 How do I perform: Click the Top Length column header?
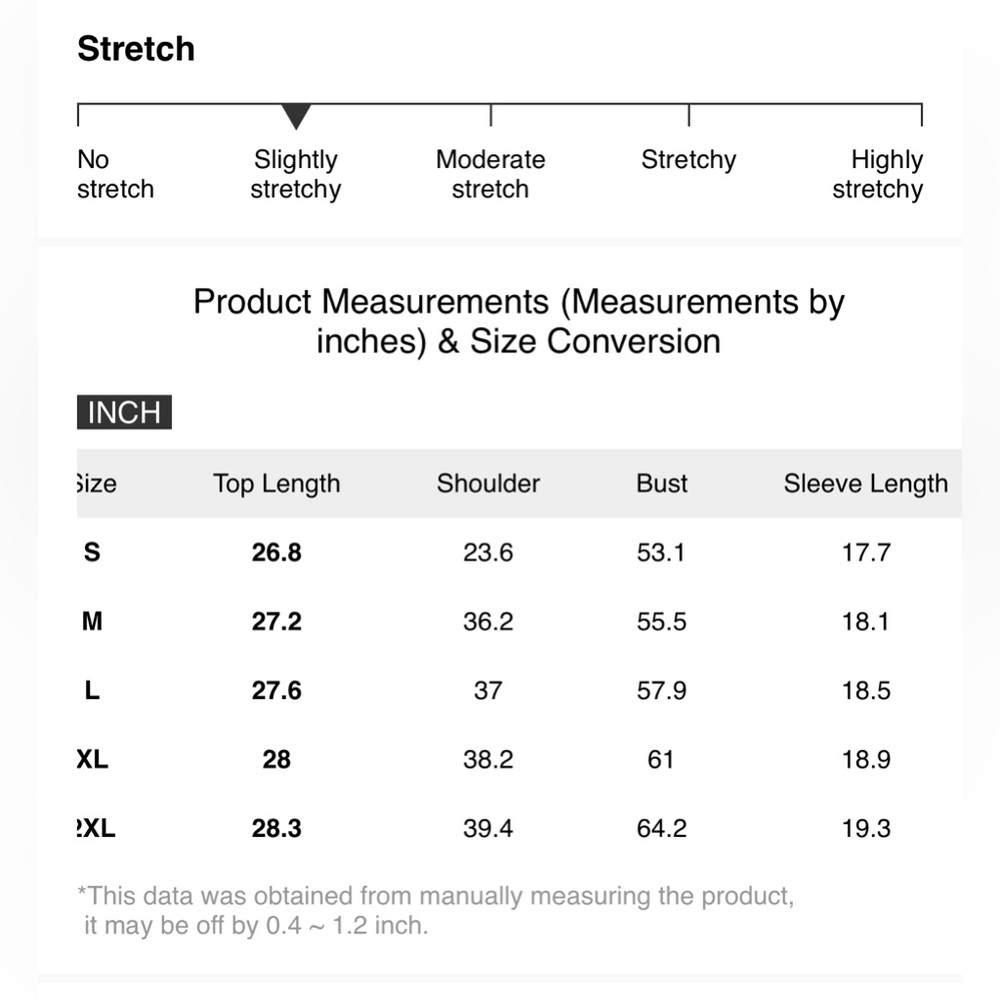click(x=276, y=484)
